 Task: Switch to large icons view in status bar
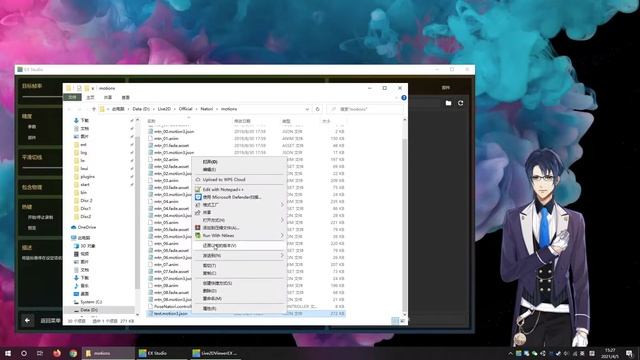tap(402, 321)
